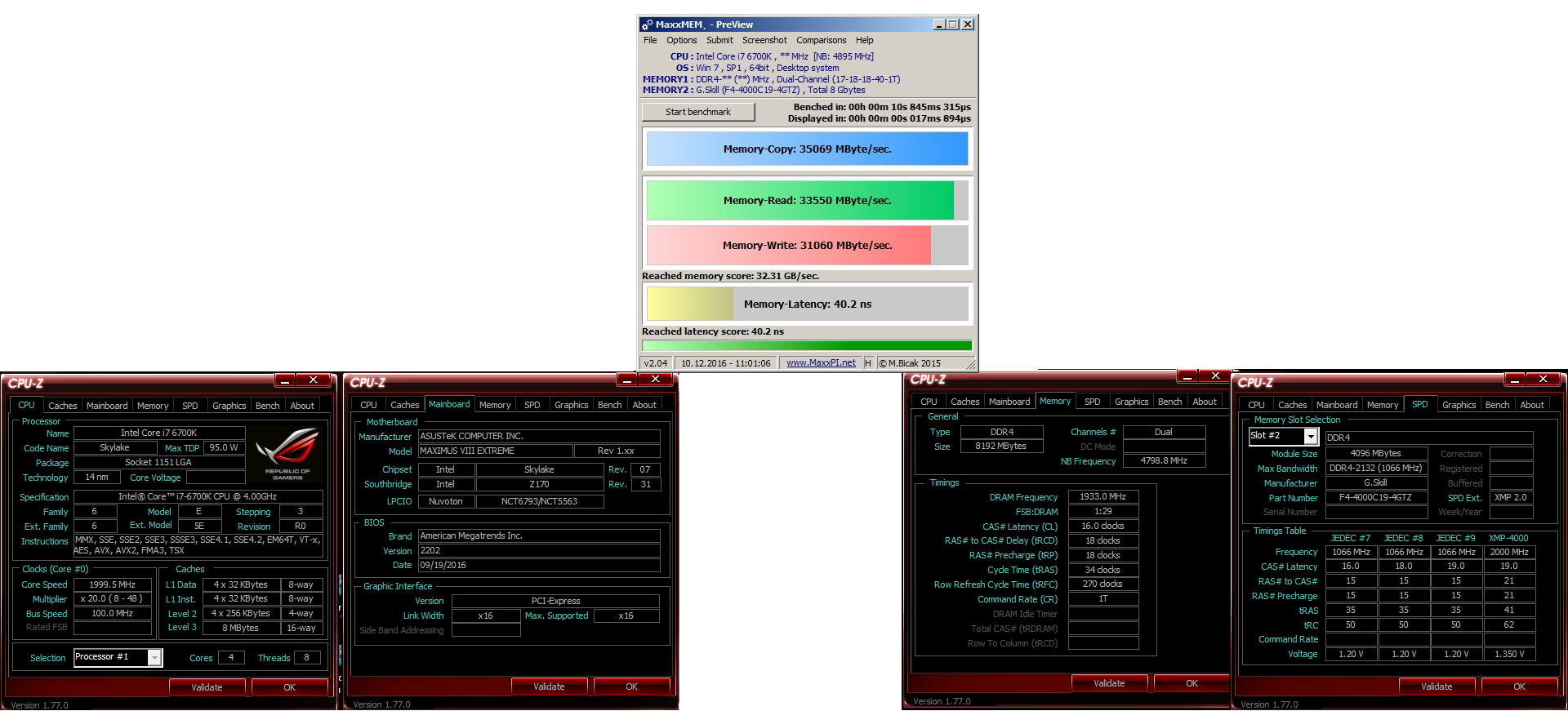Select SPD tab in CPU-Z Mainboard window
Screen dimensions: 1568x711
532,405
